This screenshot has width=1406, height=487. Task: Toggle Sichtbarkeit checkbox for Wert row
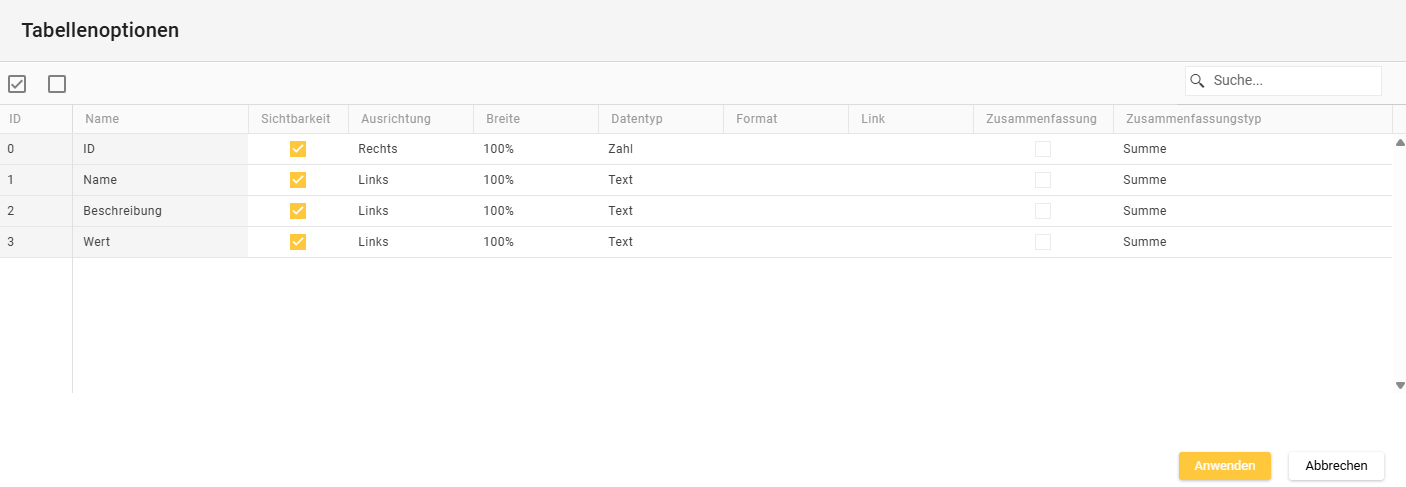point(298,242)
